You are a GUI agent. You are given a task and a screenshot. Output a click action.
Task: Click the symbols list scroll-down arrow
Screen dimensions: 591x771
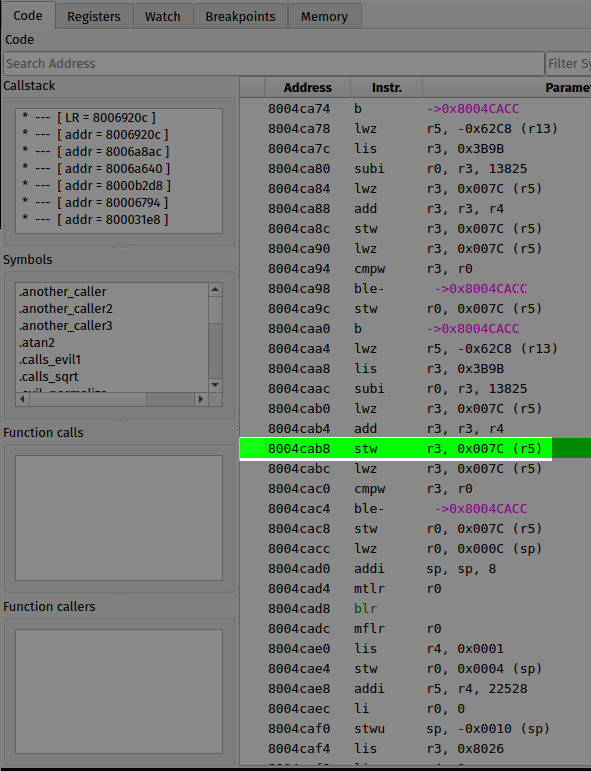pos(215,385)
